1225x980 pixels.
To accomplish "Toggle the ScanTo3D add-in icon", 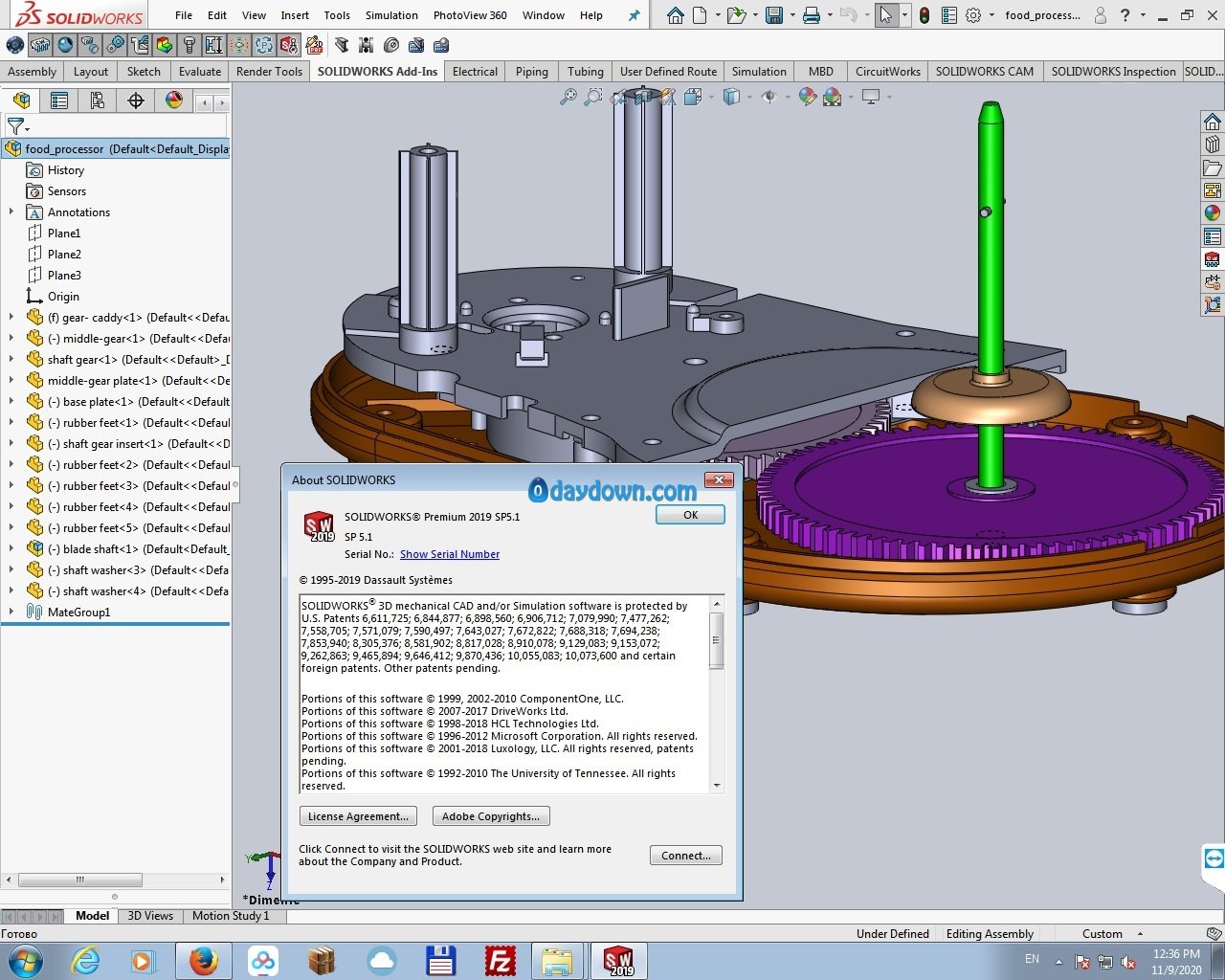I will pos(90,45).
